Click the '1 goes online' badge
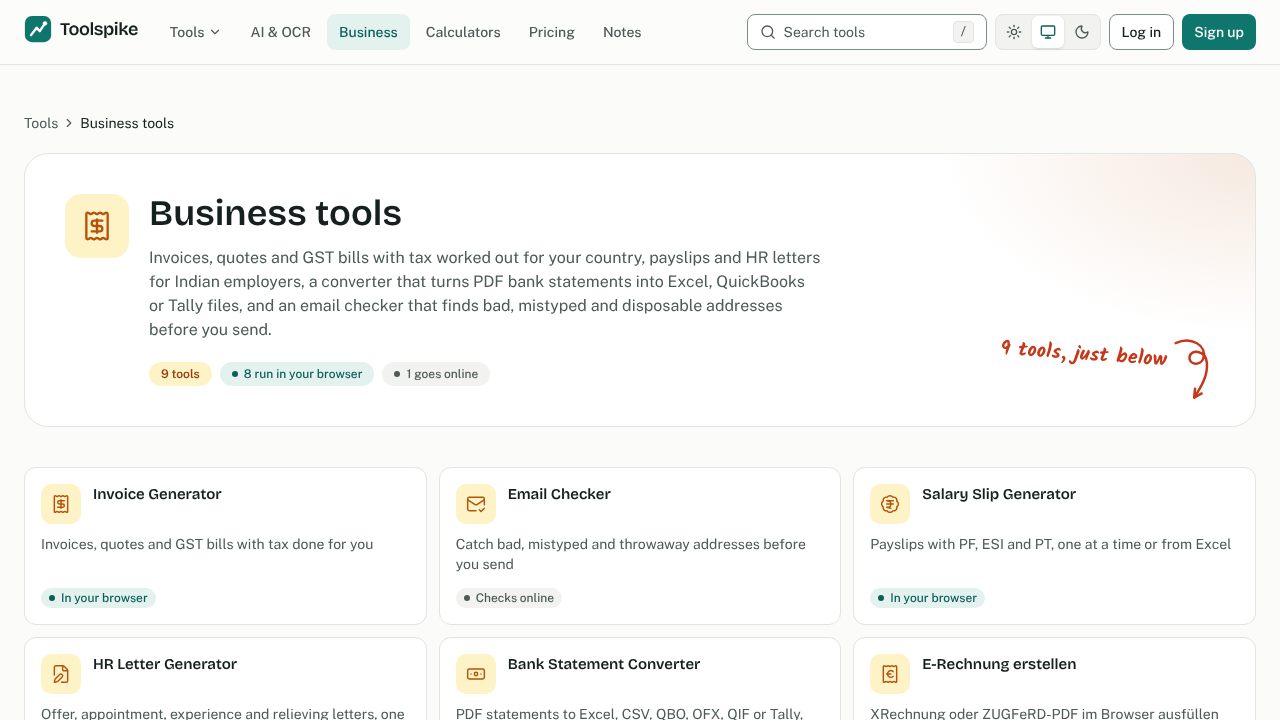The image size is (1280, 720). (436, 374)
